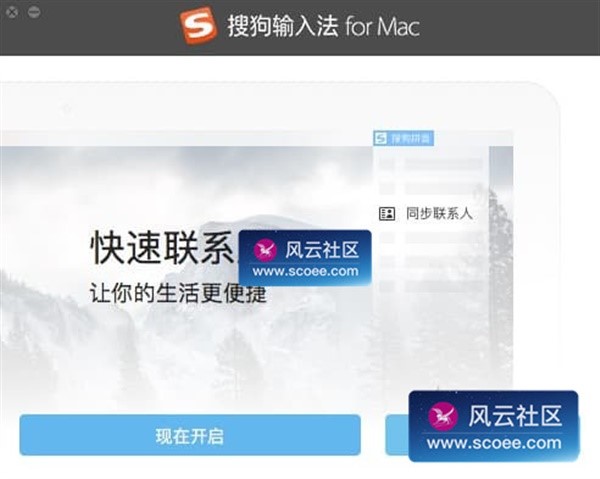Image resolution: width=600 pixels, height=479 pixels.
Task: Select the blurred menu row above 同步联系人
Action: point(431,188)
